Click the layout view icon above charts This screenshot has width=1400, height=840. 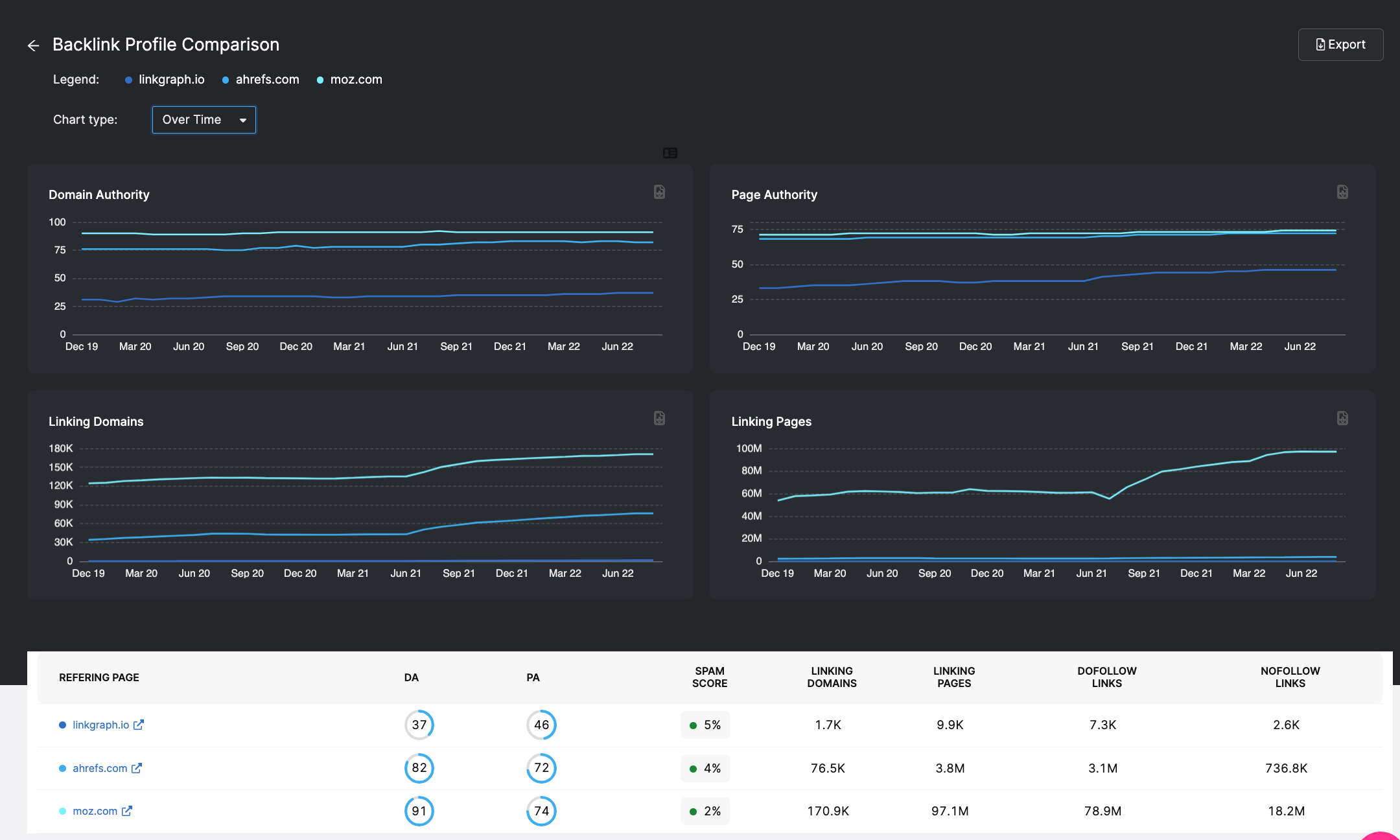tap(670, 153)
